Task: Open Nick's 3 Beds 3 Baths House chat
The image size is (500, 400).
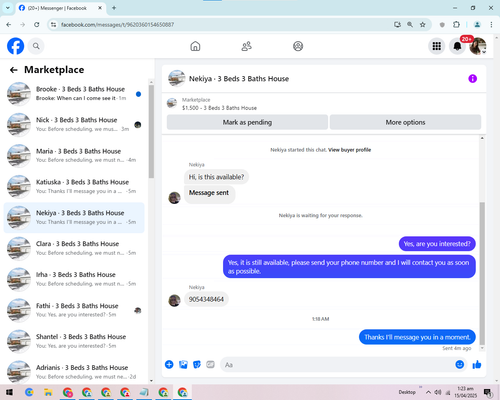Action: [x=74, y=125]
